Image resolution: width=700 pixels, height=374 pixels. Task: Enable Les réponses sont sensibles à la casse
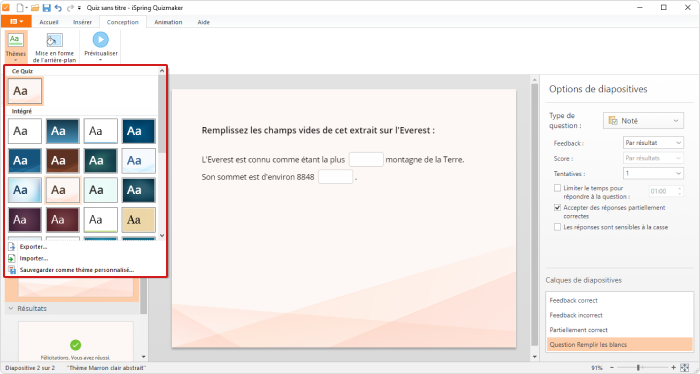pyautogui.click(x=557, y=227)
